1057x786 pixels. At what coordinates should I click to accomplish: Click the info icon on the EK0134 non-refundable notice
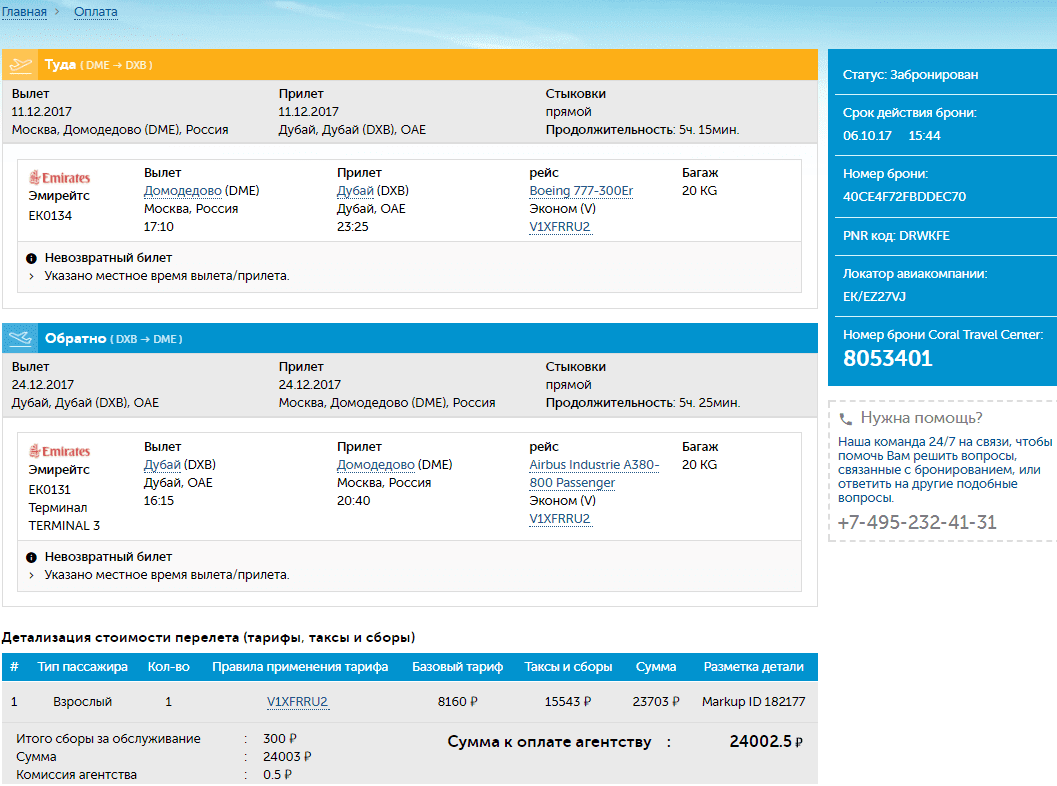tap(31, 258)
